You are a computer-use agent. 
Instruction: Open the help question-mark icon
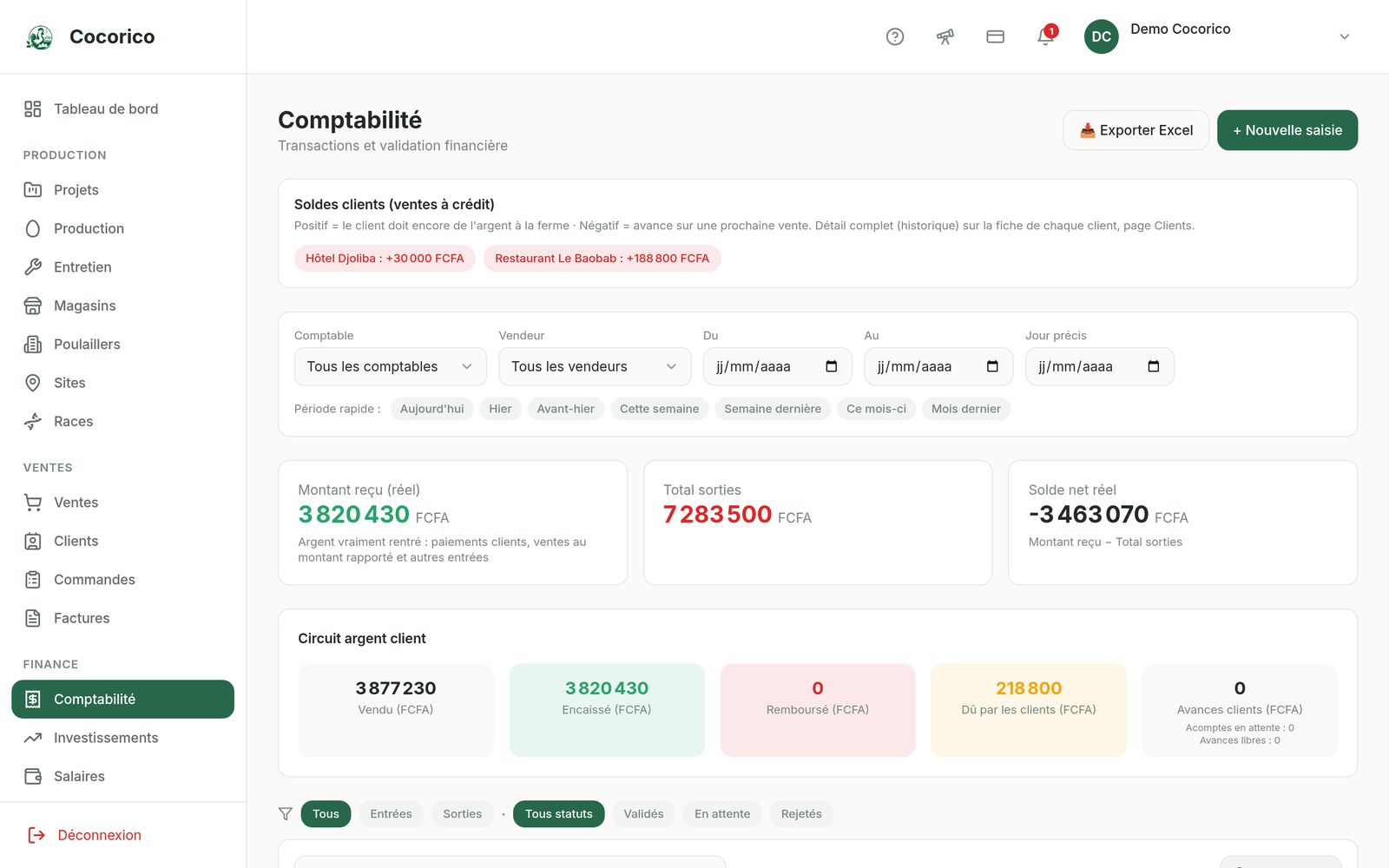pos(895,36)
